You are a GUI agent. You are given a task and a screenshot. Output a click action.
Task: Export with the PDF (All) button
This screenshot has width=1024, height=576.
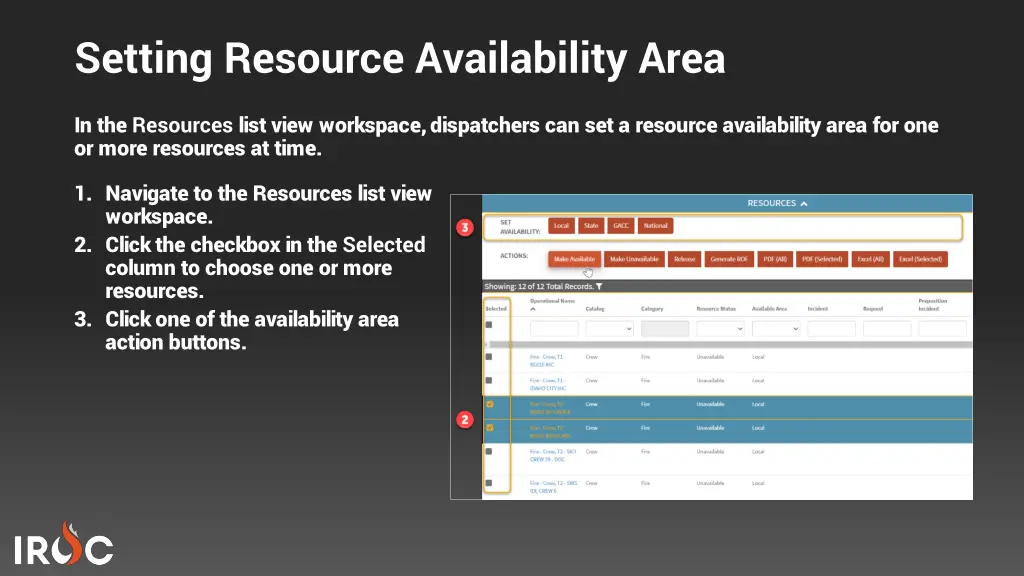pyautogui.click(x=775, y=259)
